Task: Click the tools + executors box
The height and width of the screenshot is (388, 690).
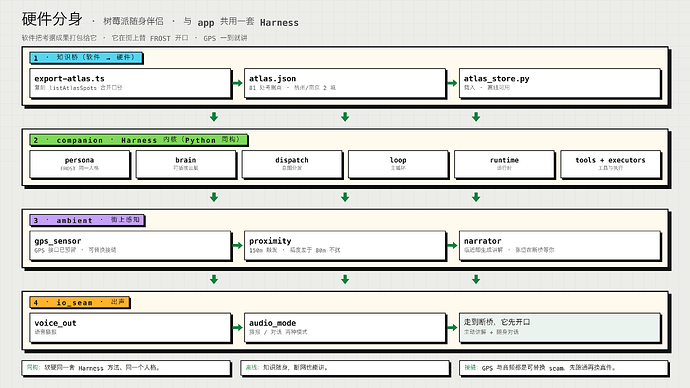Action: pos(610,165)
